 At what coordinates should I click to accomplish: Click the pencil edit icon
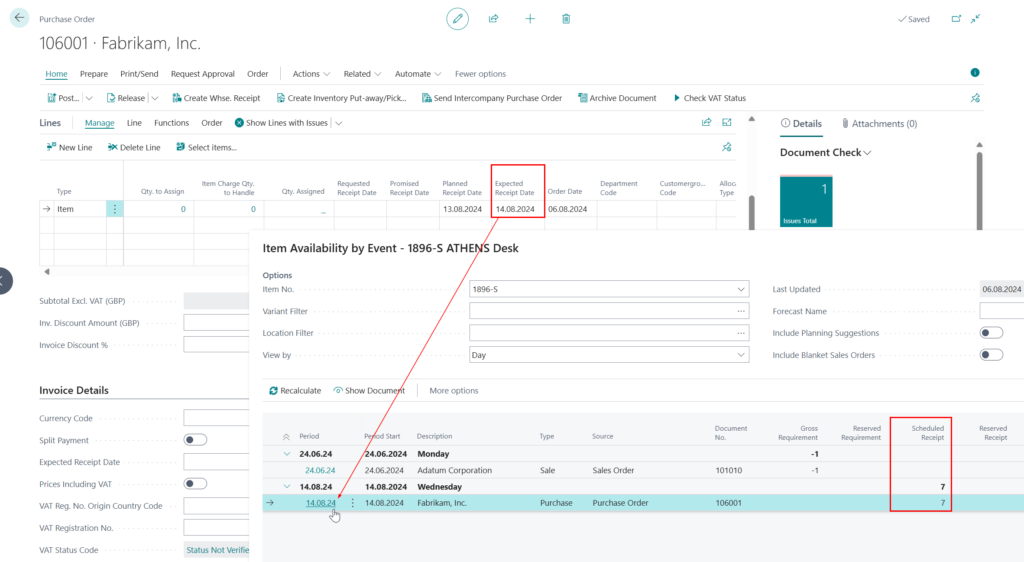coord(457,19)
